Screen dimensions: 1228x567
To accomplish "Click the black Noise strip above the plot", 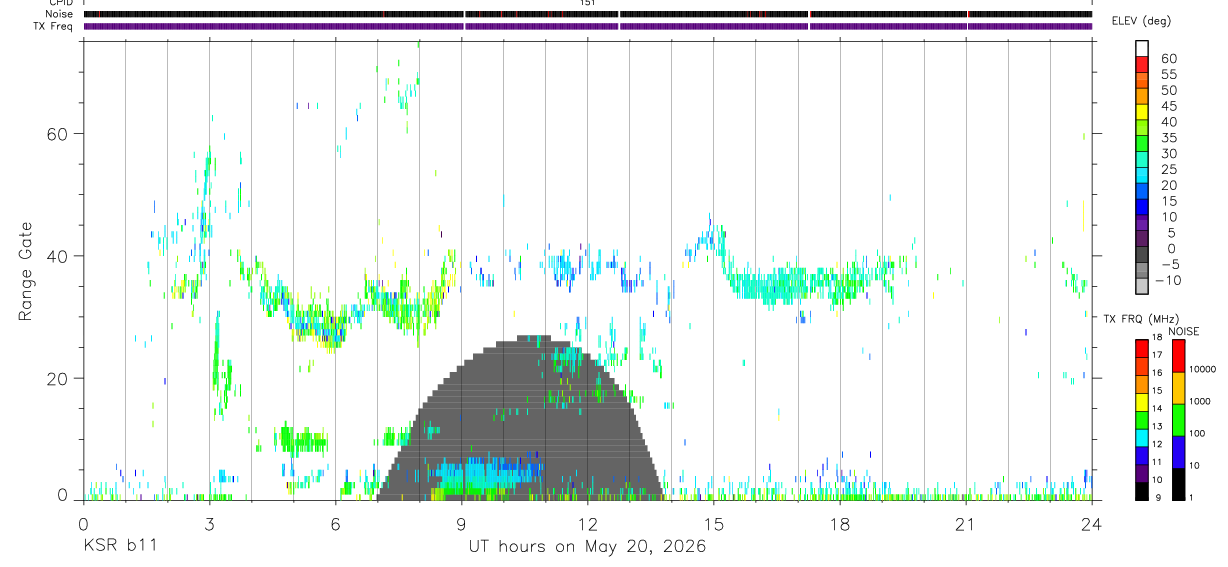I will (x=588, y=14).
